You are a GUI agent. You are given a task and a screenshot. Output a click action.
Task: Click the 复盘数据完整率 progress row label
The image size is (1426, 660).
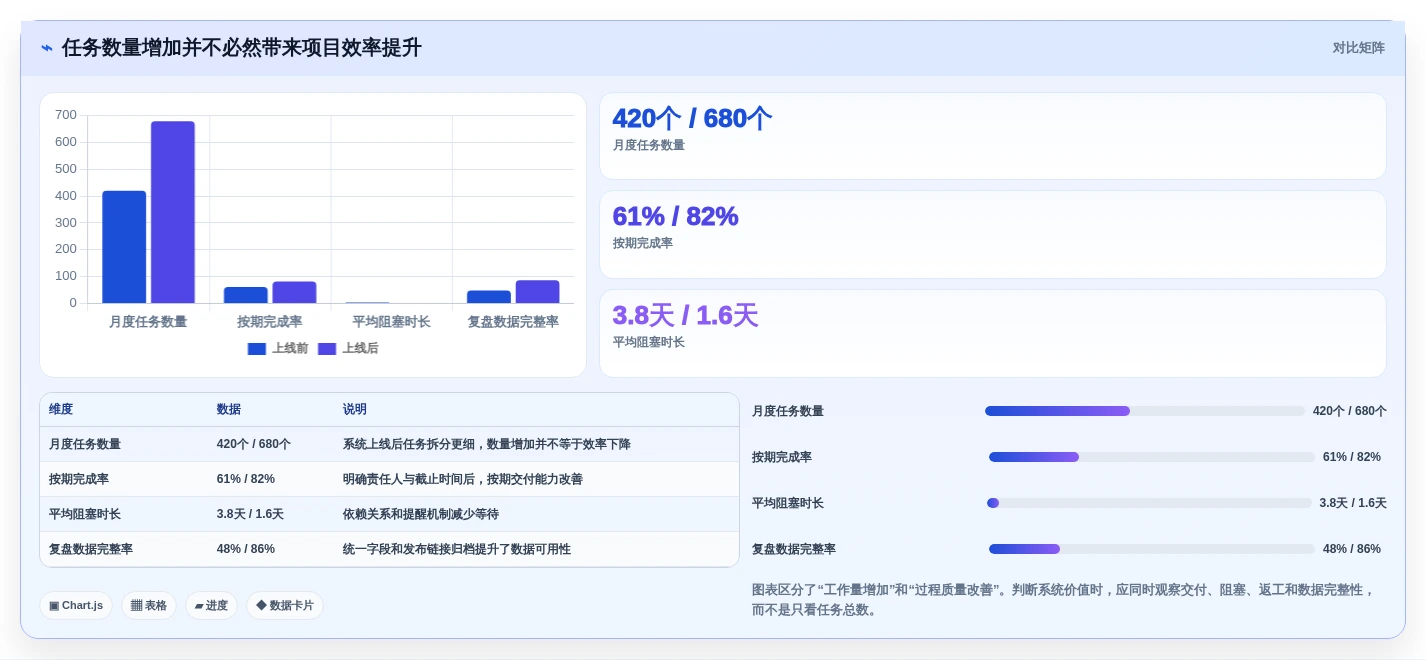coord(794,549)
